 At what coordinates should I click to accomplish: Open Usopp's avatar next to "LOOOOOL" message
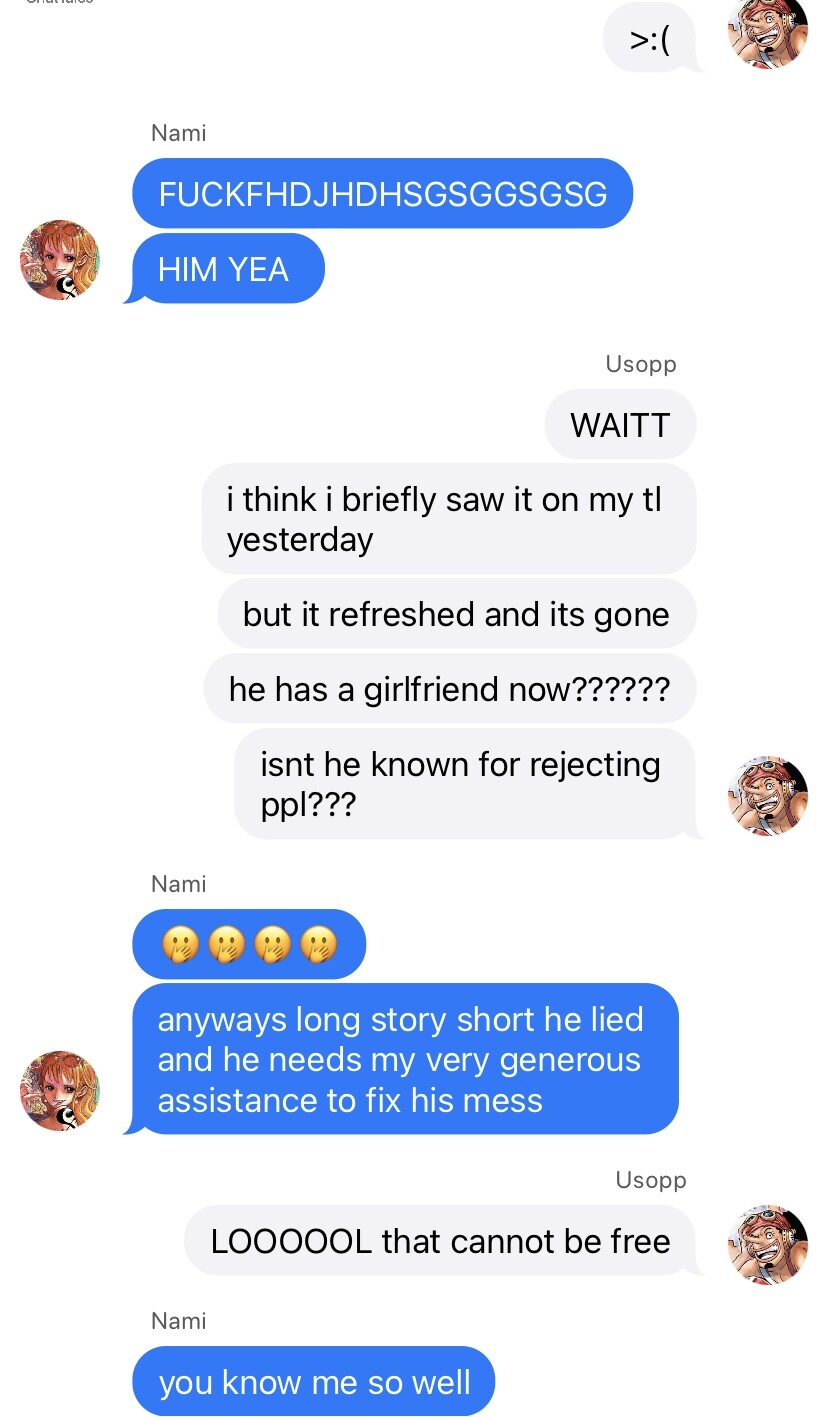pos(767,1244)
